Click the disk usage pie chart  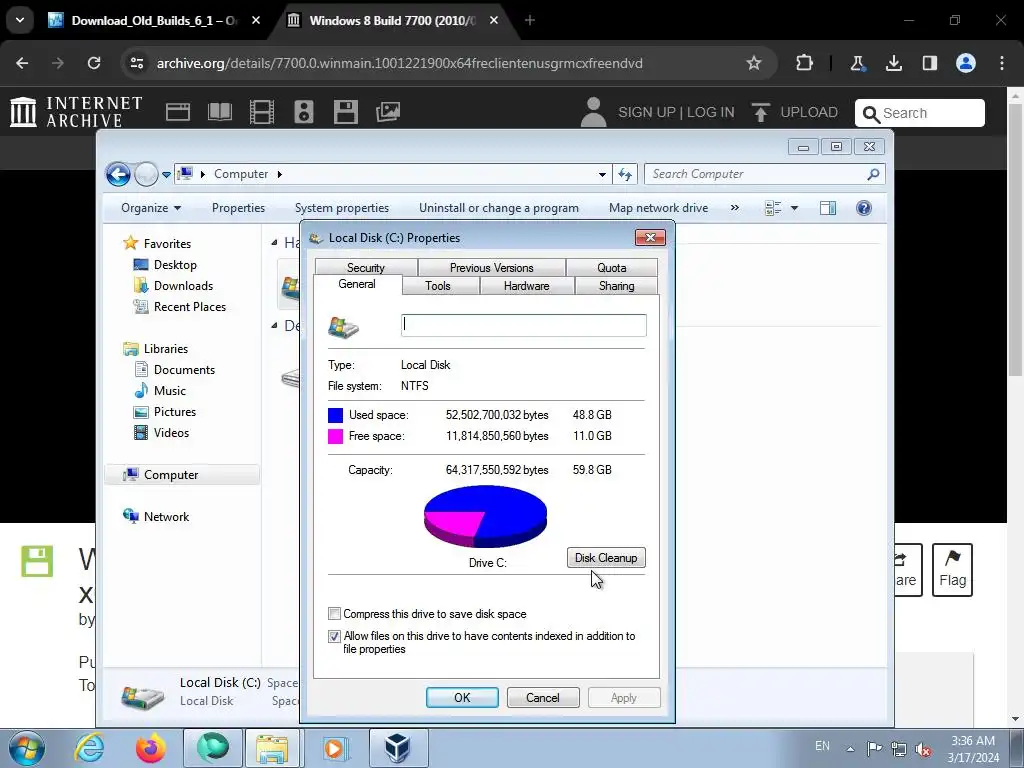point(485,516)
